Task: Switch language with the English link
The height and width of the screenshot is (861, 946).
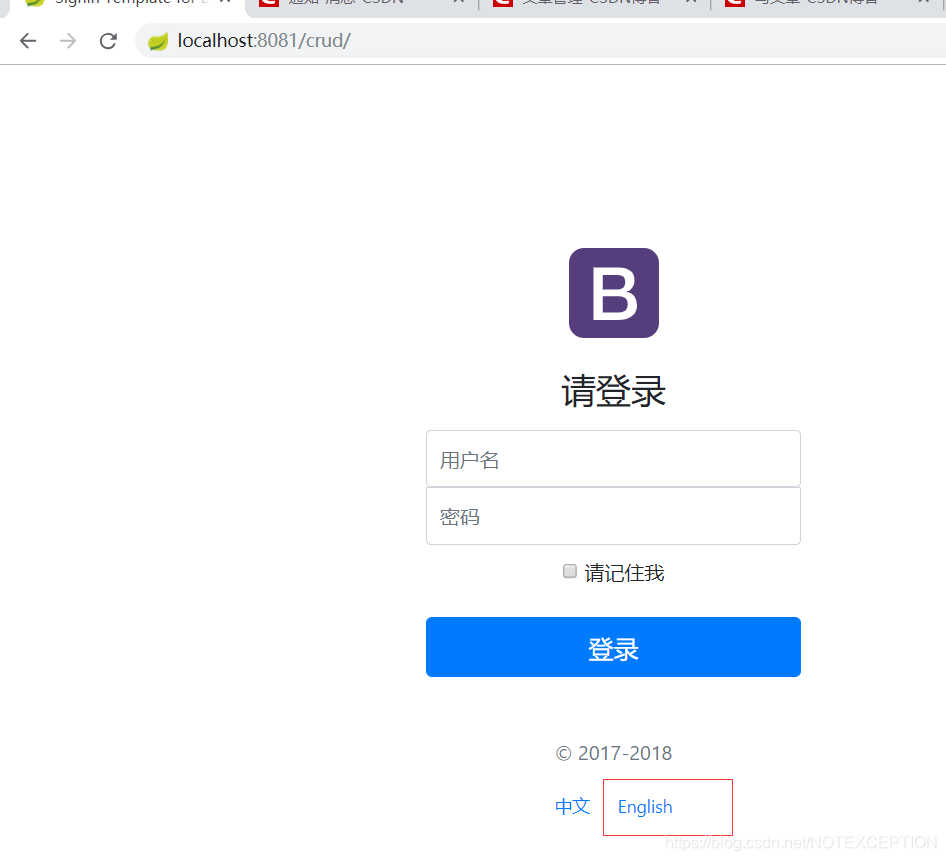Action: pos(645,807)
